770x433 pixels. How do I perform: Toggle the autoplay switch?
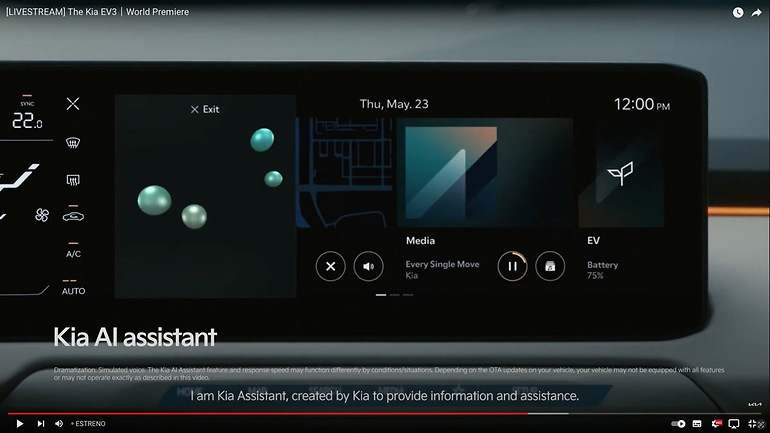tap(678, 423)
